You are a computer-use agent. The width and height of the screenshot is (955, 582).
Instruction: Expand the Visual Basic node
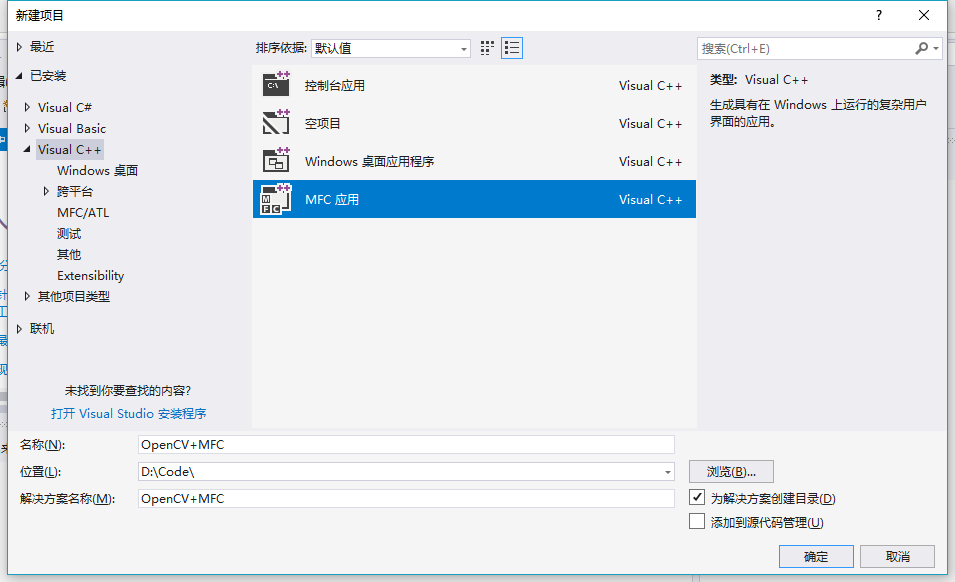tap(27, 128)
